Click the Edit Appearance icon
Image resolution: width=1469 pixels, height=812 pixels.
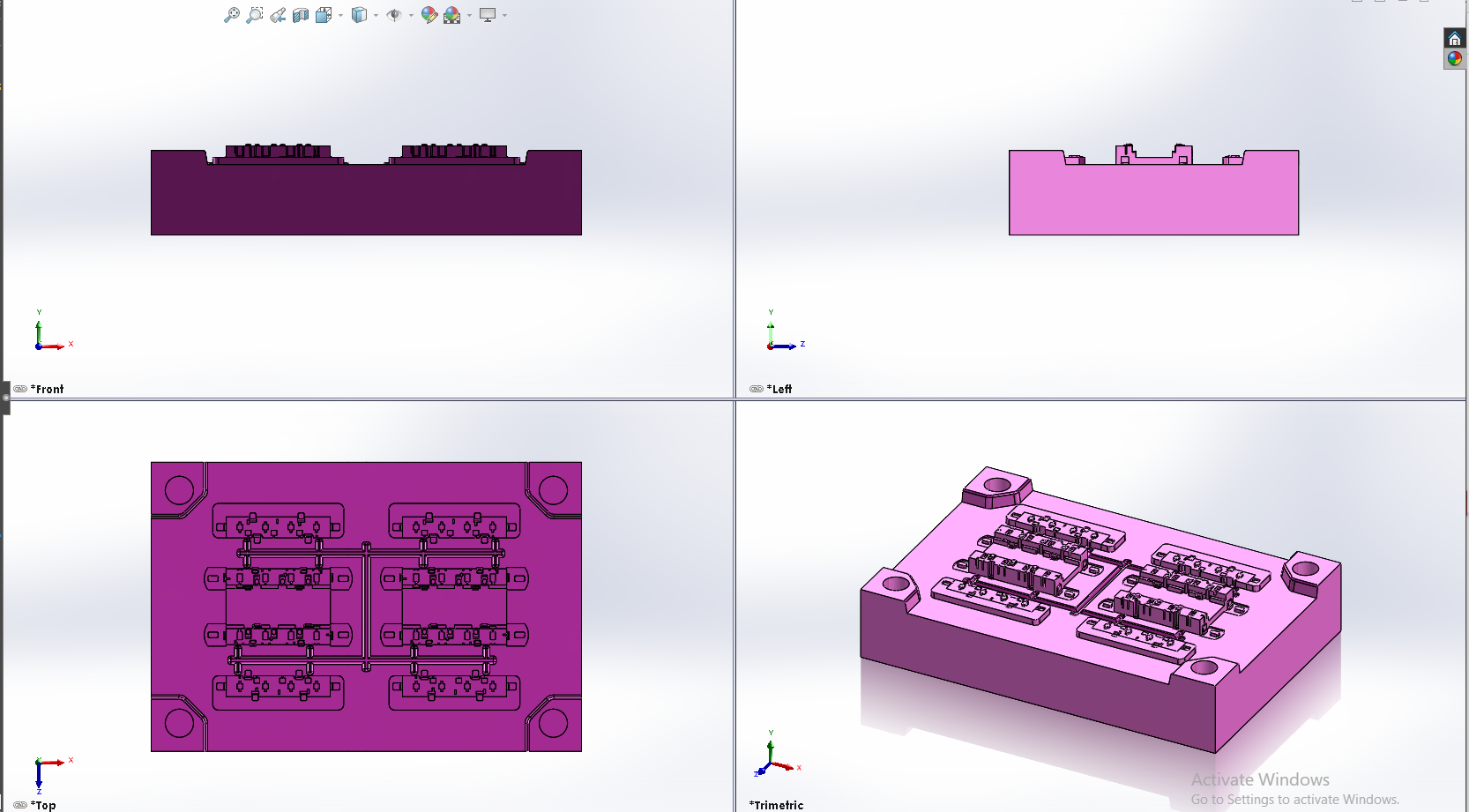pos(429,15)
